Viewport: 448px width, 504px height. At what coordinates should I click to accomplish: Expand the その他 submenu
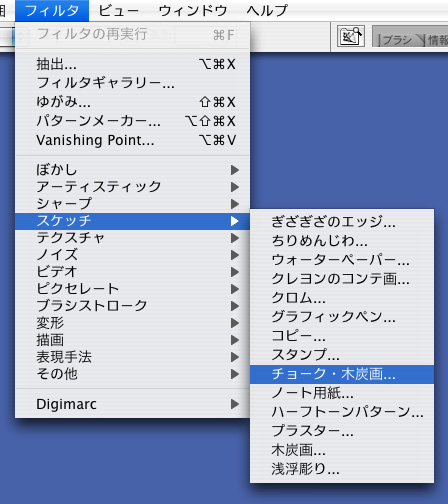coord(132,374)
